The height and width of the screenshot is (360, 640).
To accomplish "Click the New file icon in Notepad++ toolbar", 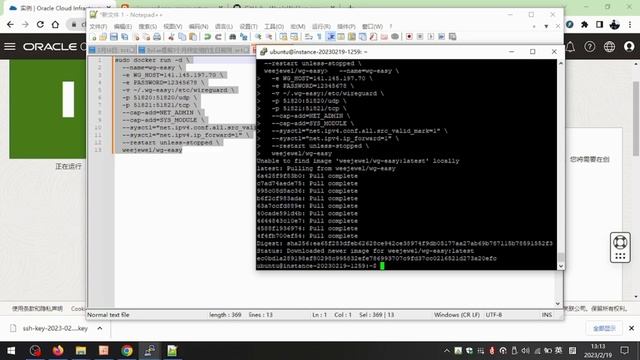I will (x=93, y=37).
